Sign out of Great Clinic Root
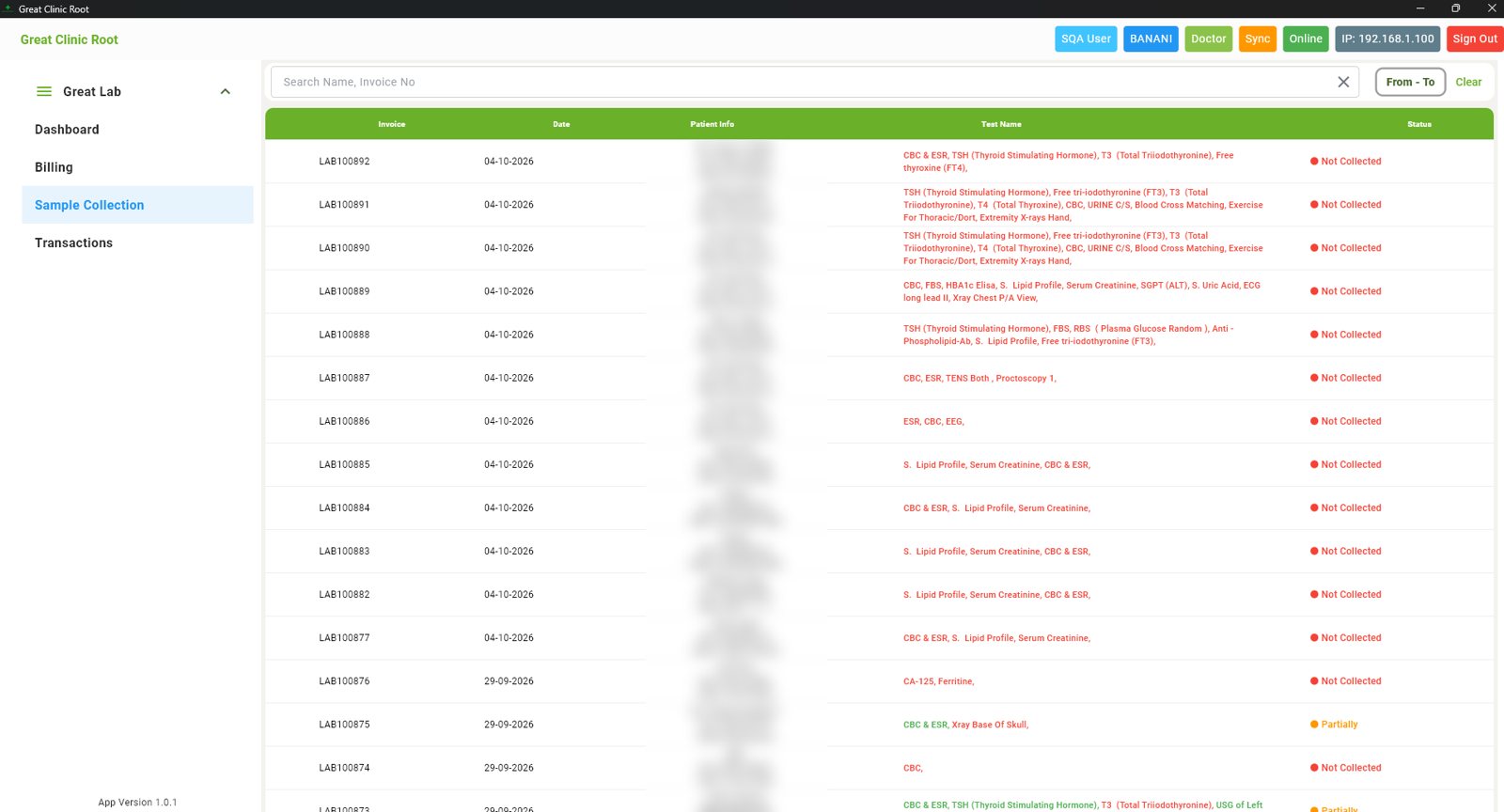1504x812 pixels. click(1475, 39)
